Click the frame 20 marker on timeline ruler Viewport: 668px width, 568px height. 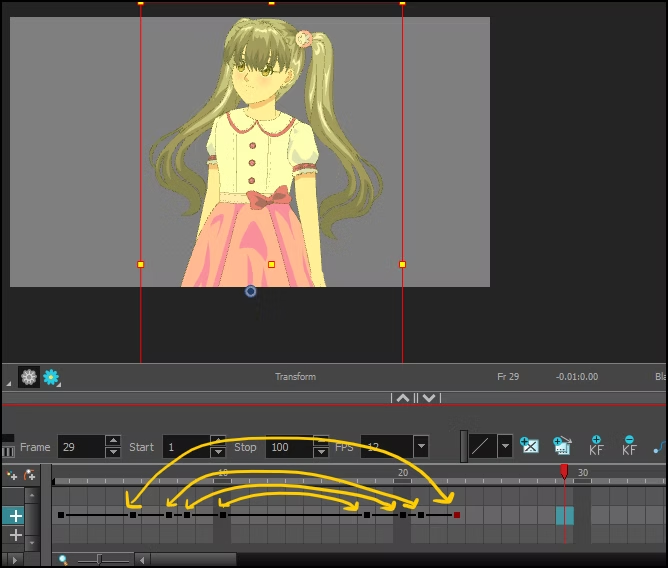(x=403, y=472)
